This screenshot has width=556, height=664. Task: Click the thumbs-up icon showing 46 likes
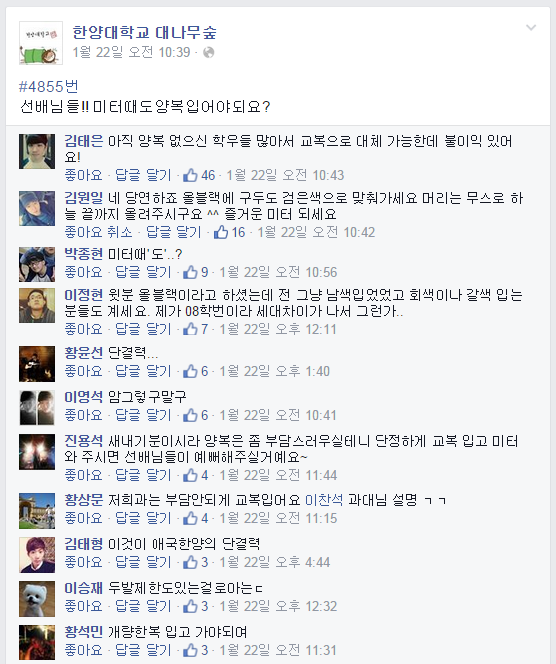[x=191, y=175]
